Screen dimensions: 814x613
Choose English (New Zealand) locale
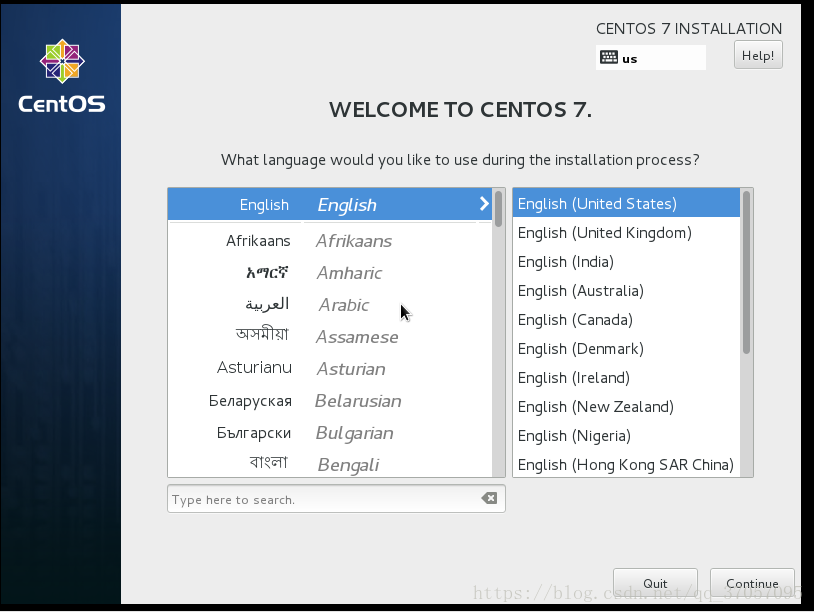(x=626, y=407)
